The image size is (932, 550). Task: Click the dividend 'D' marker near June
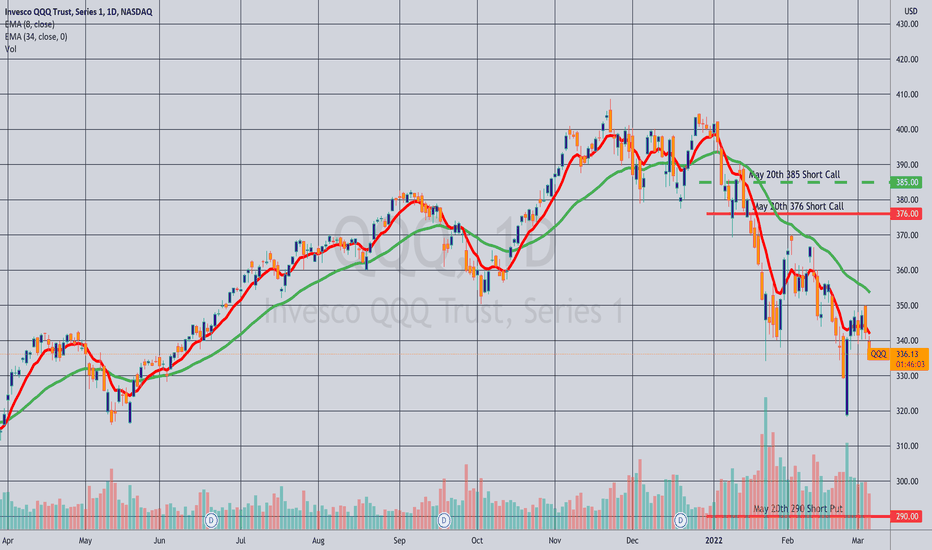click(x=210, y=520)
